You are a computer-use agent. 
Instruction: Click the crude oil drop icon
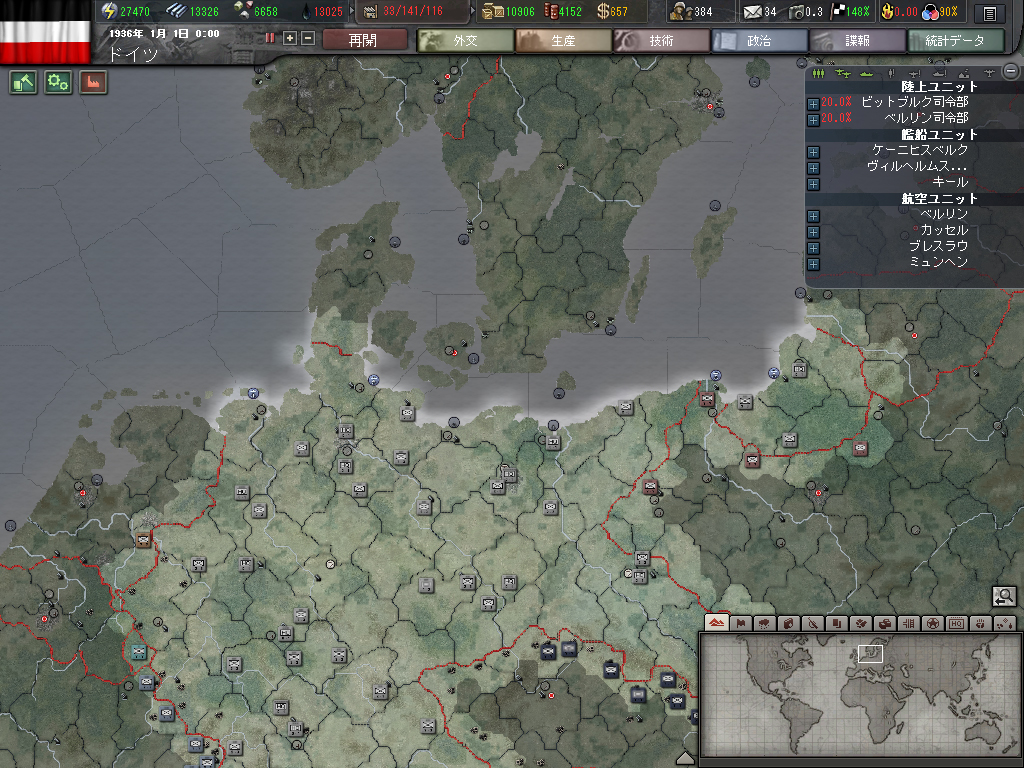point(306,11)
